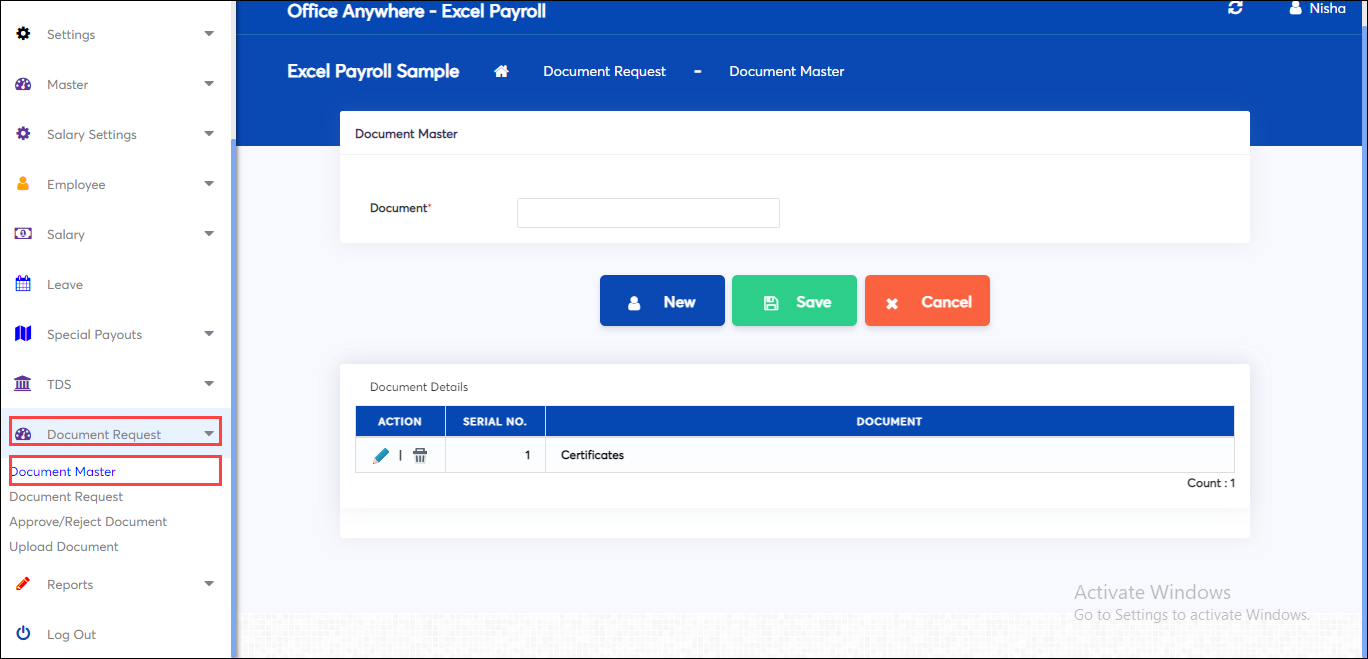Expand the Master menu arrow
1368x659 pixels.
(209, 84)
